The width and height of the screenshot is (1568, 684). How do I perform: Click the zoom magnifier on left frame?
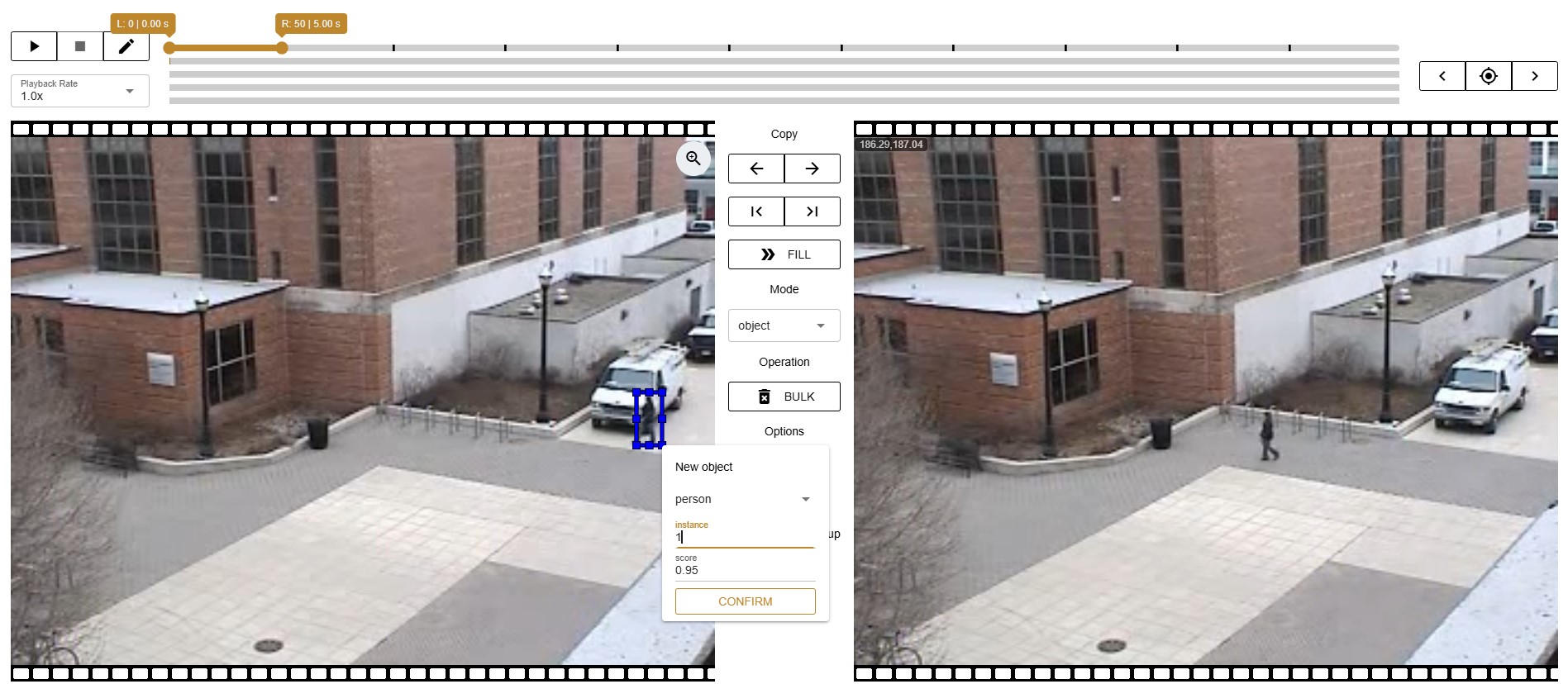click(x=693, y=159)
